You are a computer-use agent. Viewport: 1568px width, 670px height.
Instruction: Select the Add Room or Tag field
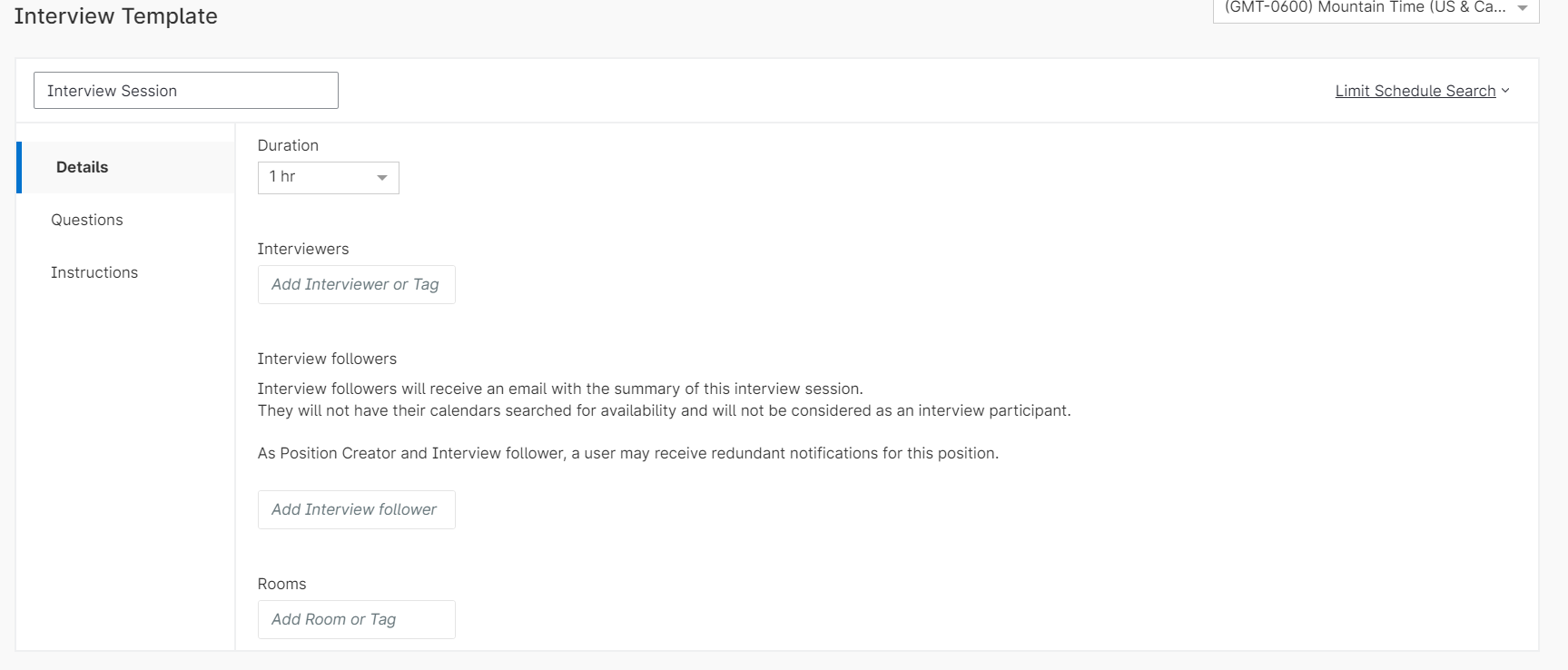pyautogui.click(x=356, y=620)
